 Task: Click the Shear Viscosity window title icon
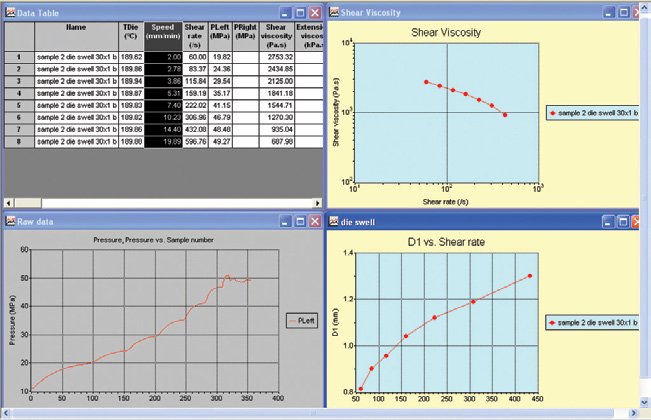pos(334,11)
